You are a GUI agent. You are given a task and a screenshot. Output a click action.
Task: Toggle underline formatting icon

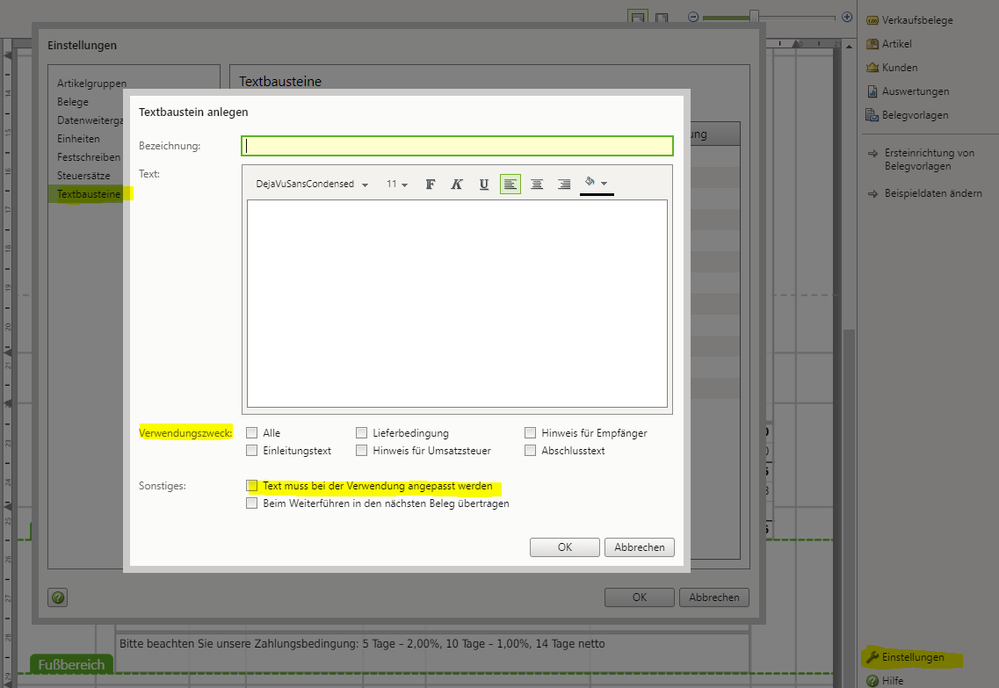[x=484, y=184]
